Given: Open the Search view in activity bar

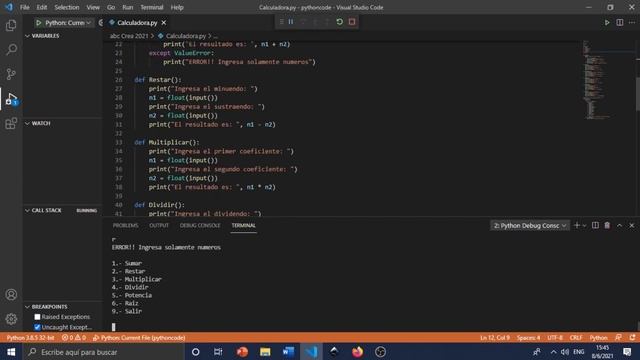Looking at the screenshot, I should click(x=11, y=50).
